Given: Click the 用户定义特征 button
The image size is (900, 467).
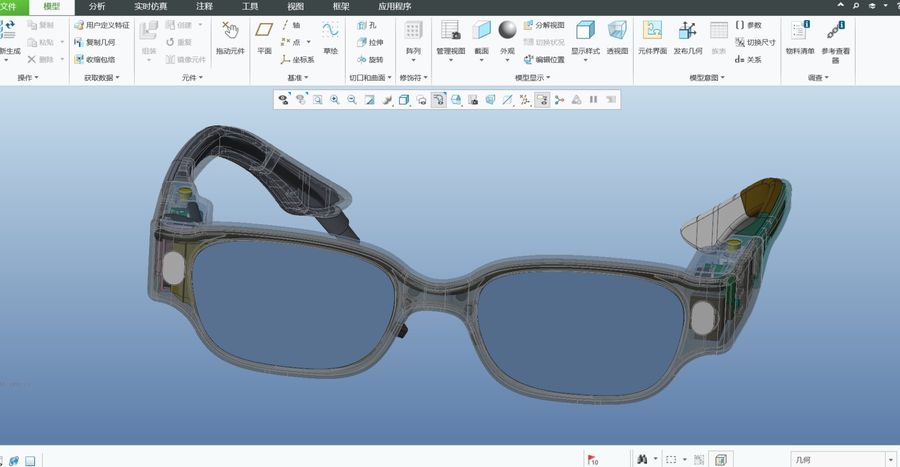Looking at the screenshot, I should [x=102, y=25].
